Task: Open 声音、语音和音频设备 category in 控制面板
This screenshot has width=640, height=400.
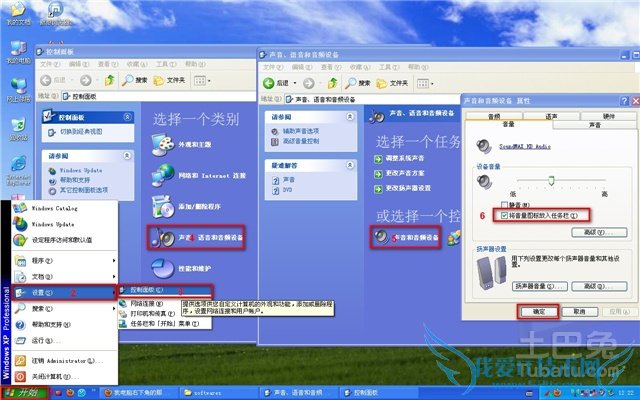Action: coord(196,238)
